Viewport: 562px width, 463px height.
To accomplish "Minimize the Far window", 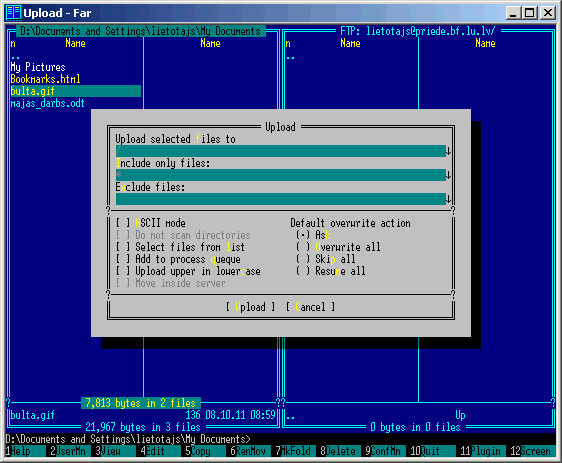I will click(513, 13).
